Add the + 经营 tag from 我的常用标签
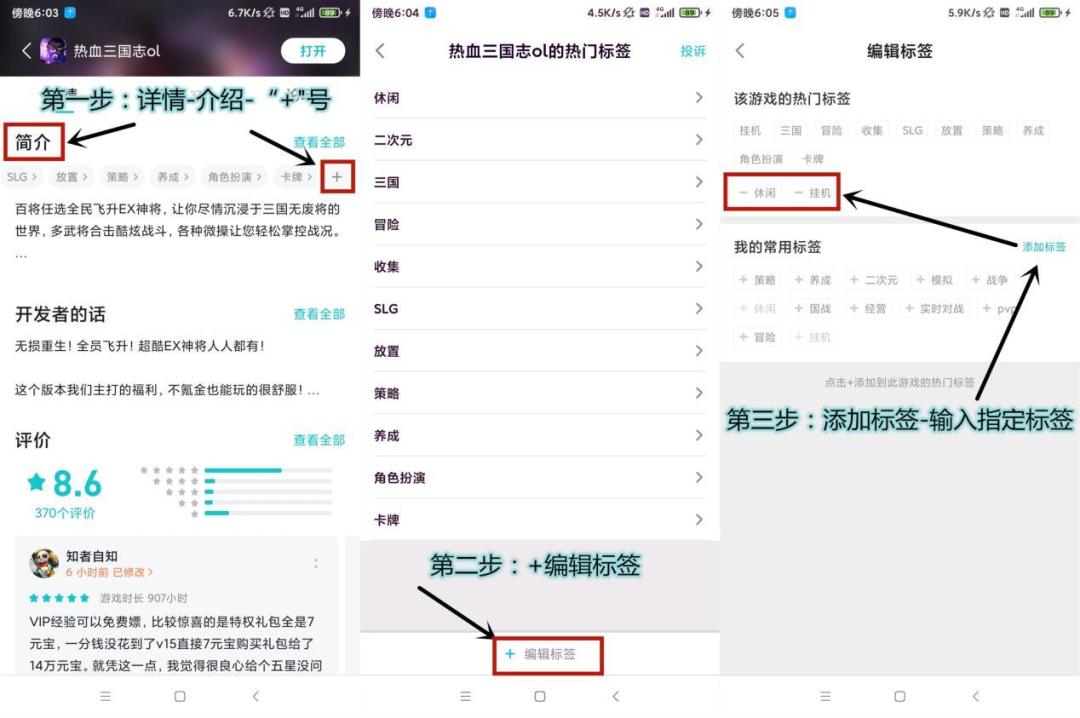 point(868,309)
